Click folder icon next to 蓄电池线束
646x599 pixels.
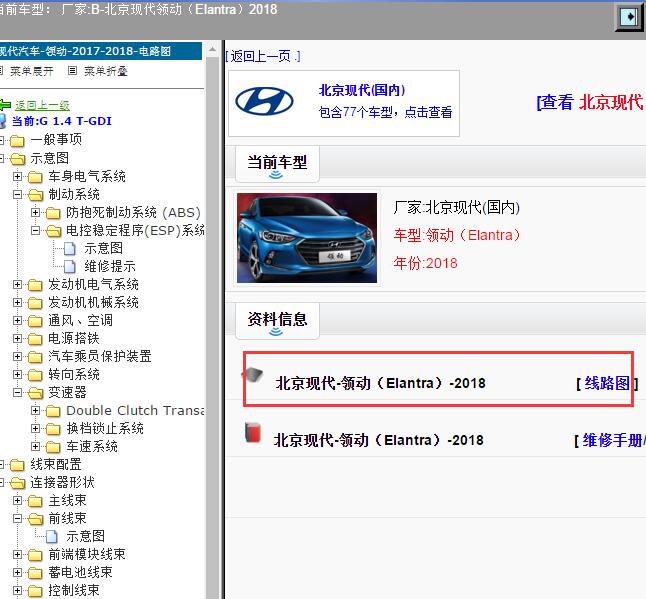click(x=35, y=573)
